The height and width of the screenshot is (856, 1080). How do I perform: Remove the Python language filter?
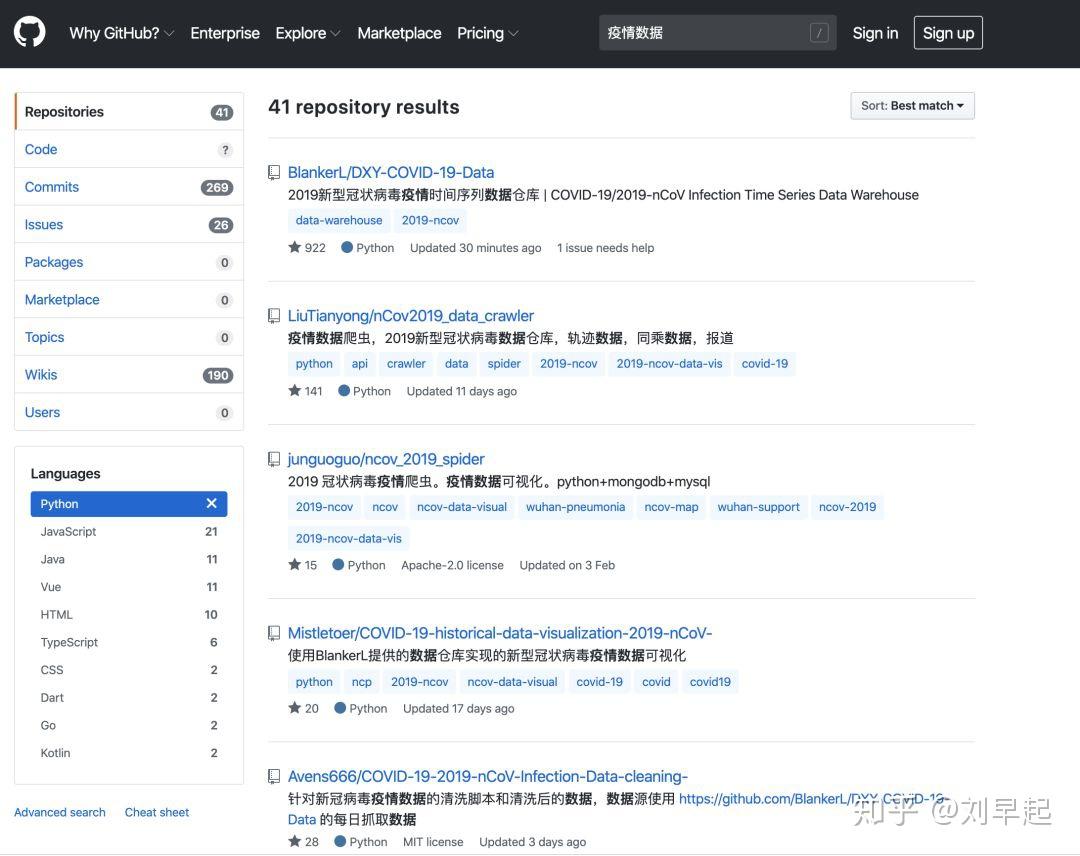211,503
